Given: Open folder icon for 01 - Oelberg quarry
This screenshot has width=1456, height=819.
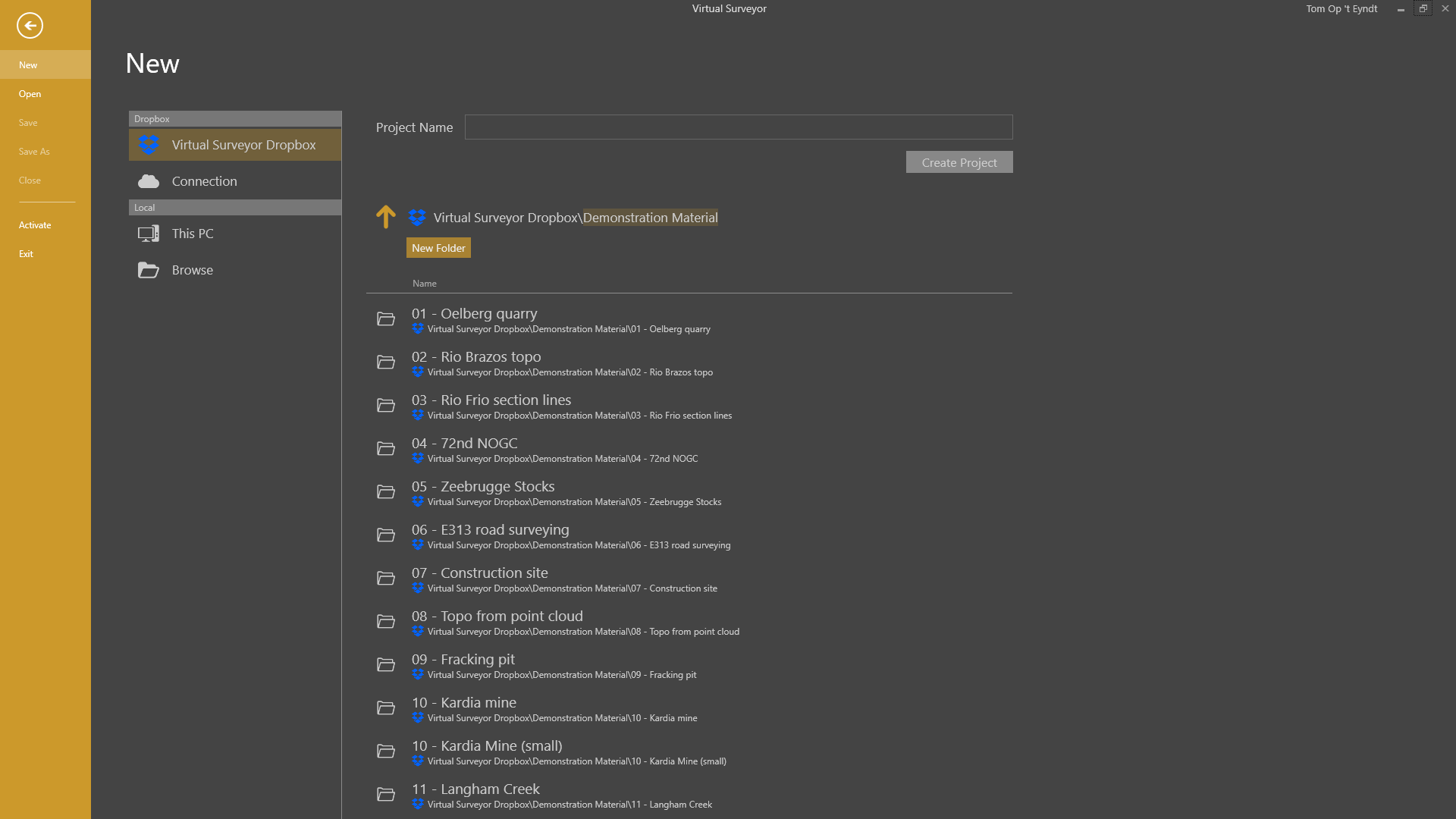Looking at the screenshot, I should pos(386,319).
